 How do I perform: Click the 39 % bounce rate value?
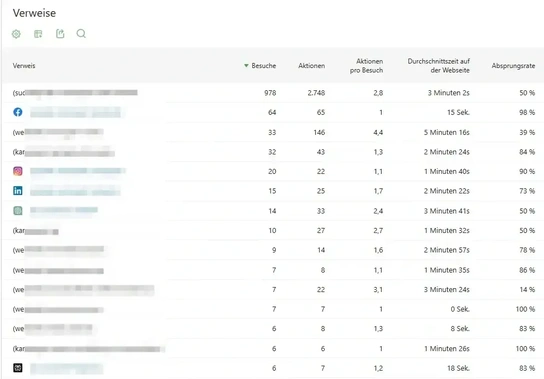527,132
